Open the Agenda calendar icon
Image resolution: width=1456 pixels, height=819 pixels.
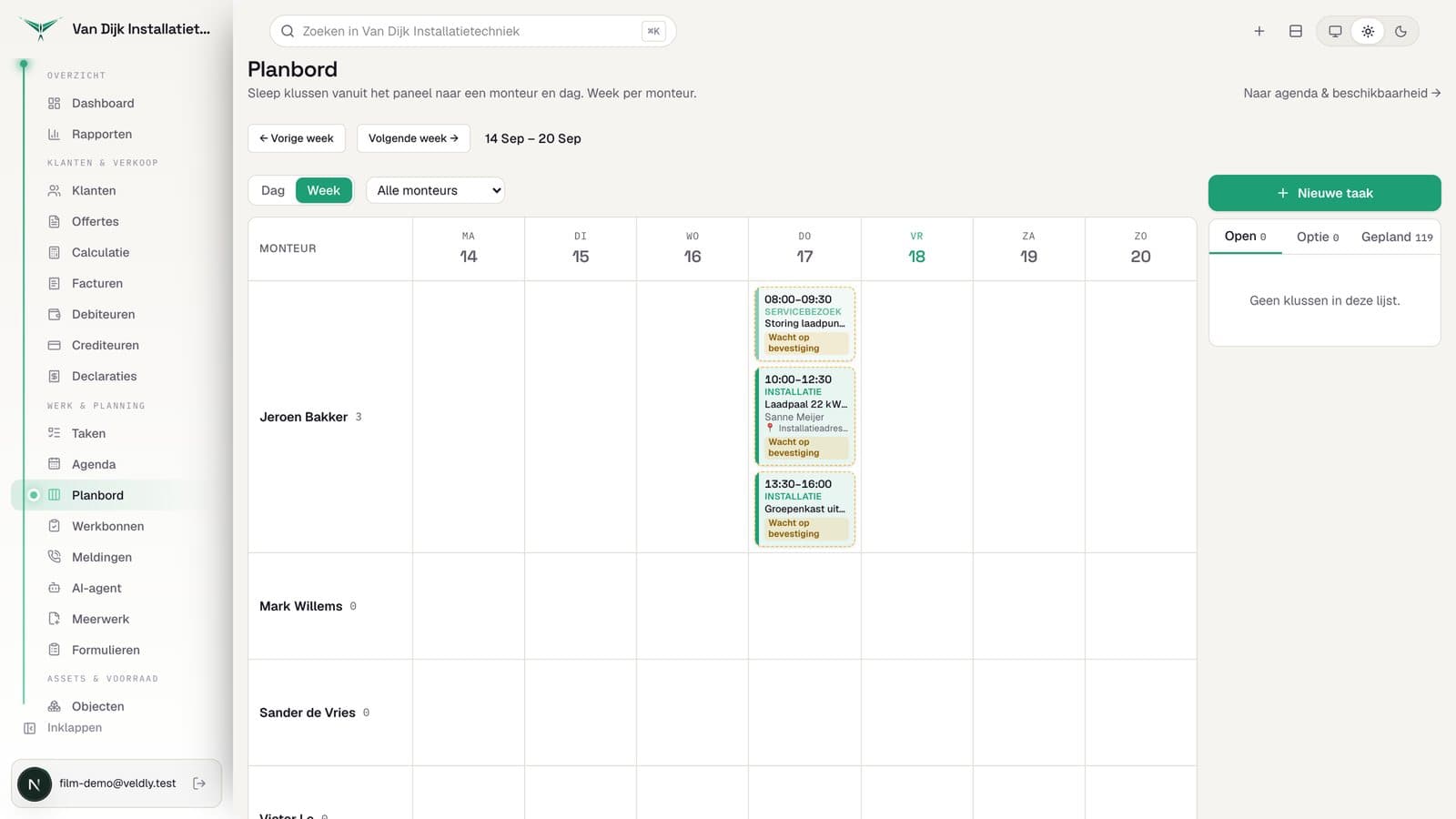point(54,465)
